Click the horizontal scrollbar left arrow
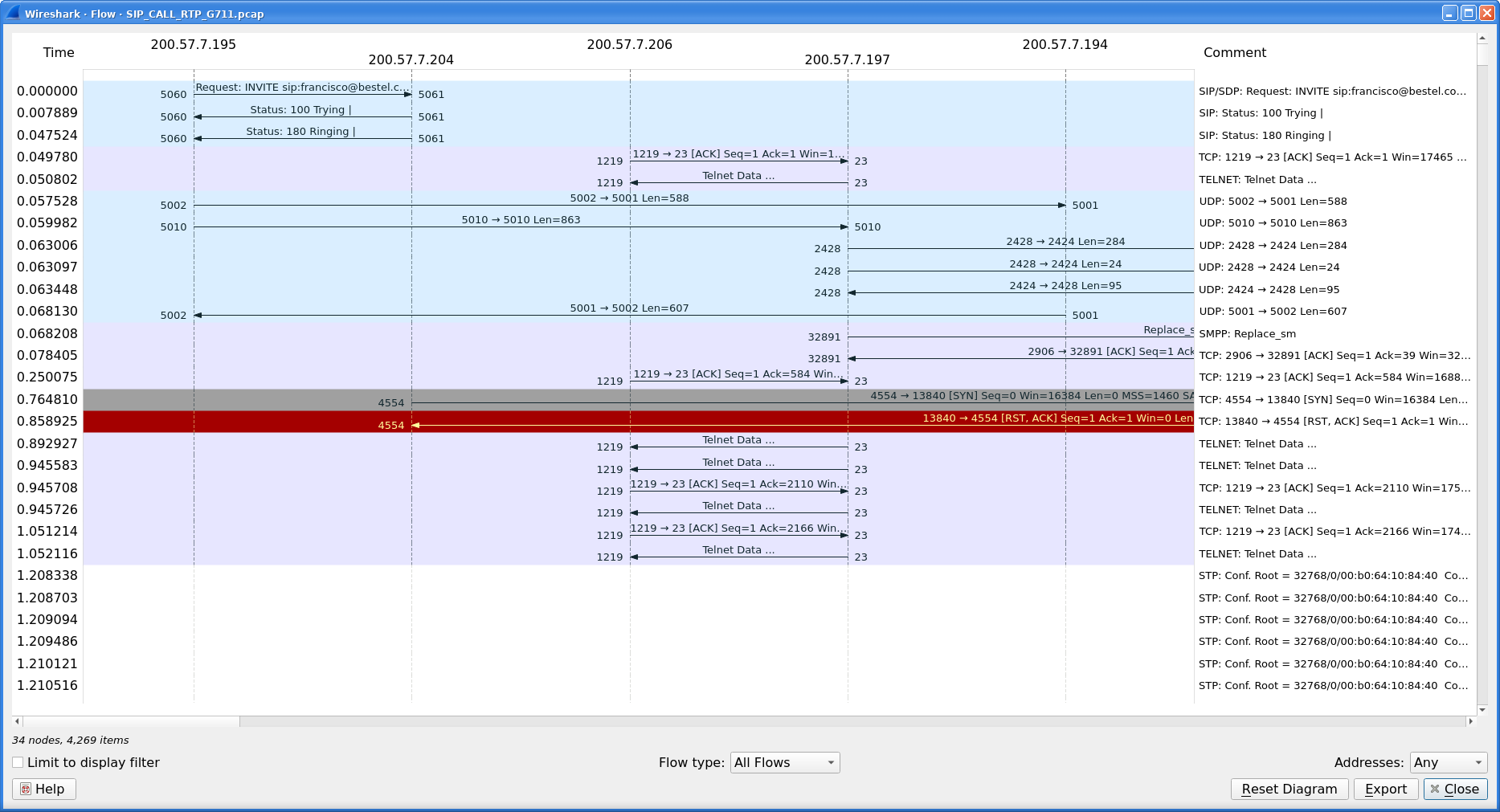The height and width of the screenshot is (812, 1500). tap(17, 721)
